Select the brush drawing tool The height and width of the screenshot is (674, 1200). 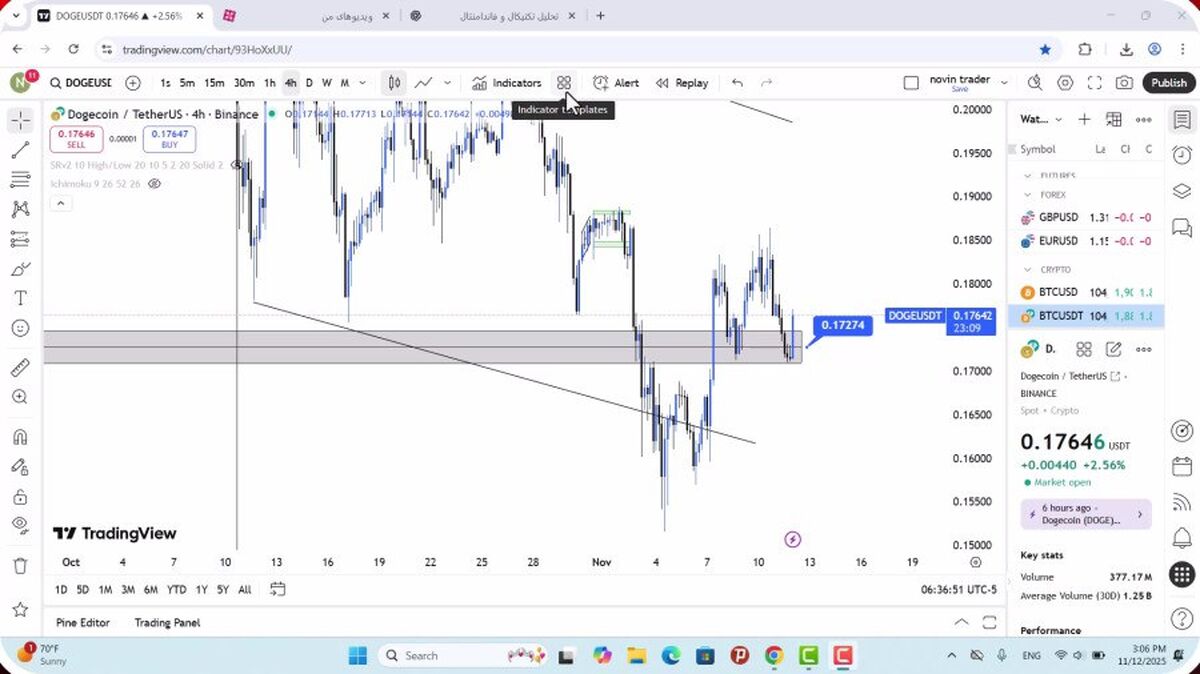click(20, 269)
